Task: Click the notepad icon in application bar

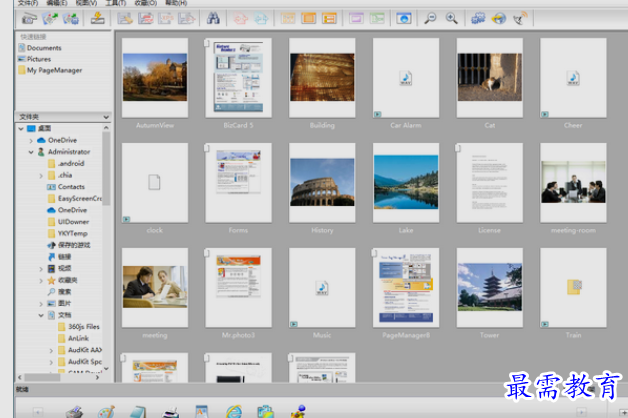Action: tap(138, 412)
